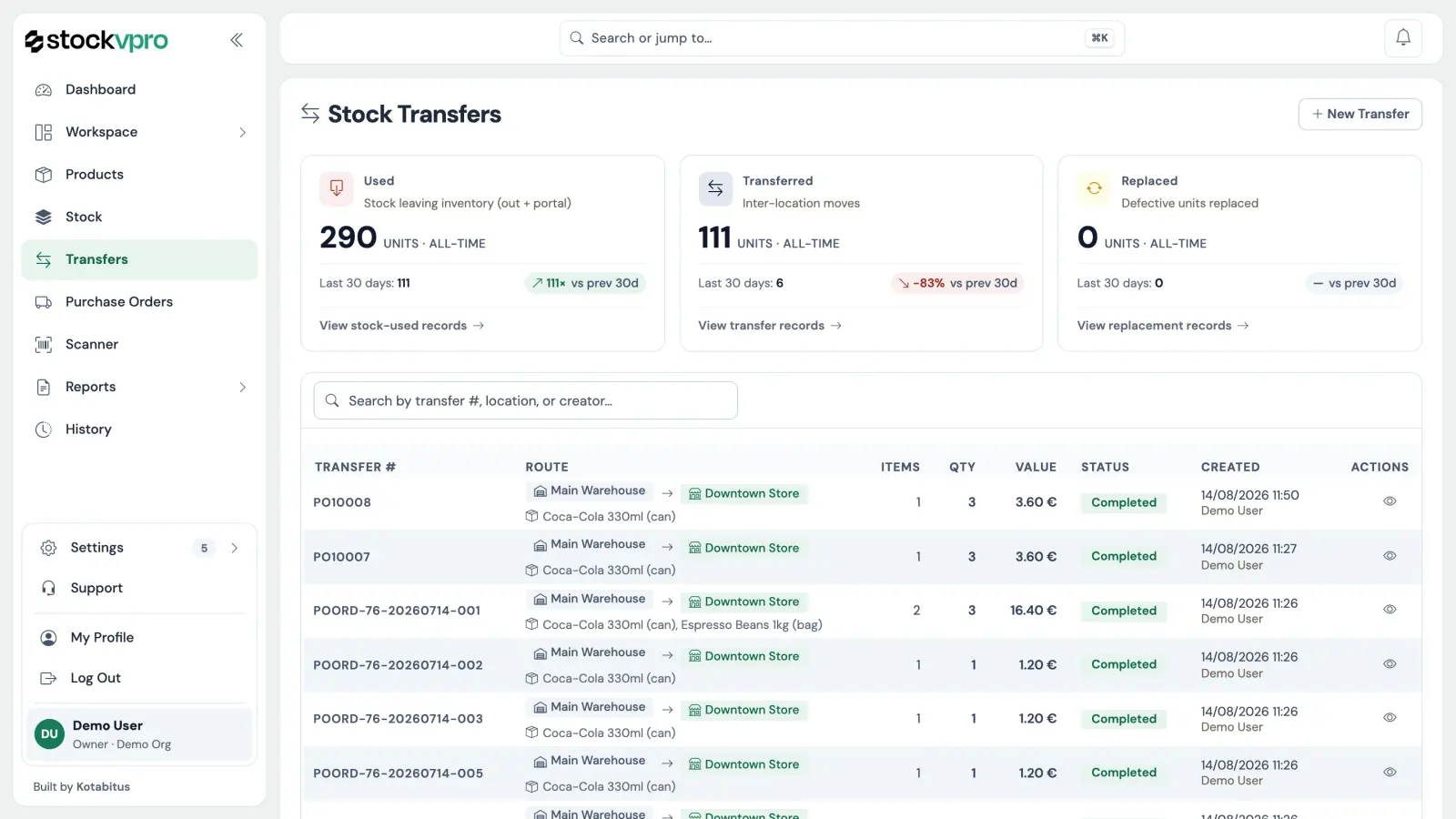View transfer PO10007 via eye icon
Screen dimensions: 1456x819
point(1390,556)
